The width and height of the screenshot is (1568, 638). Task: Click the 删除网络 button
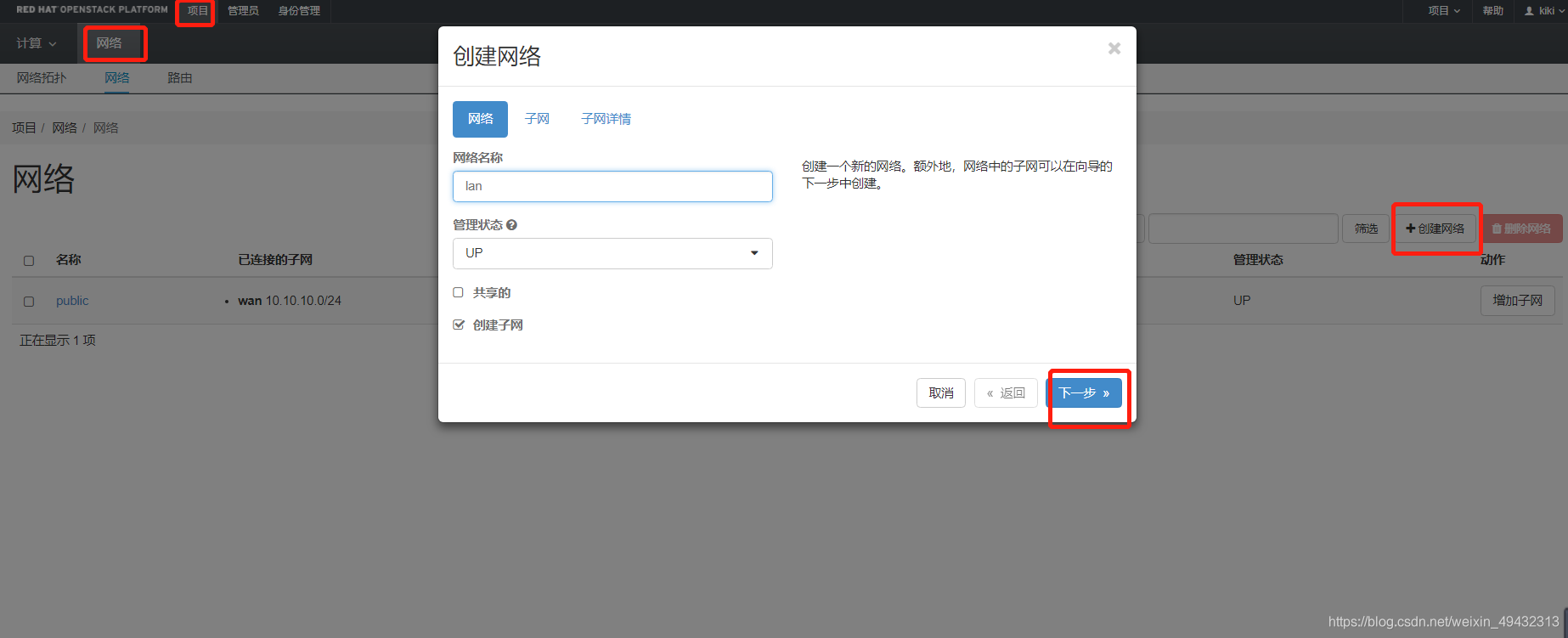[x=1521, y=229]
